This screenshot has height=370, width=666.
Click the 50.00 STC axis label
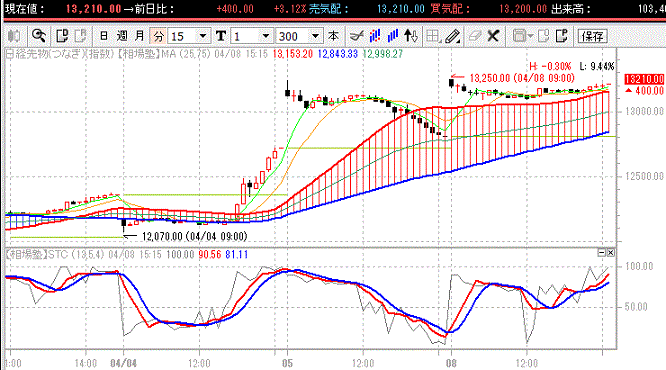pos(636,307)
